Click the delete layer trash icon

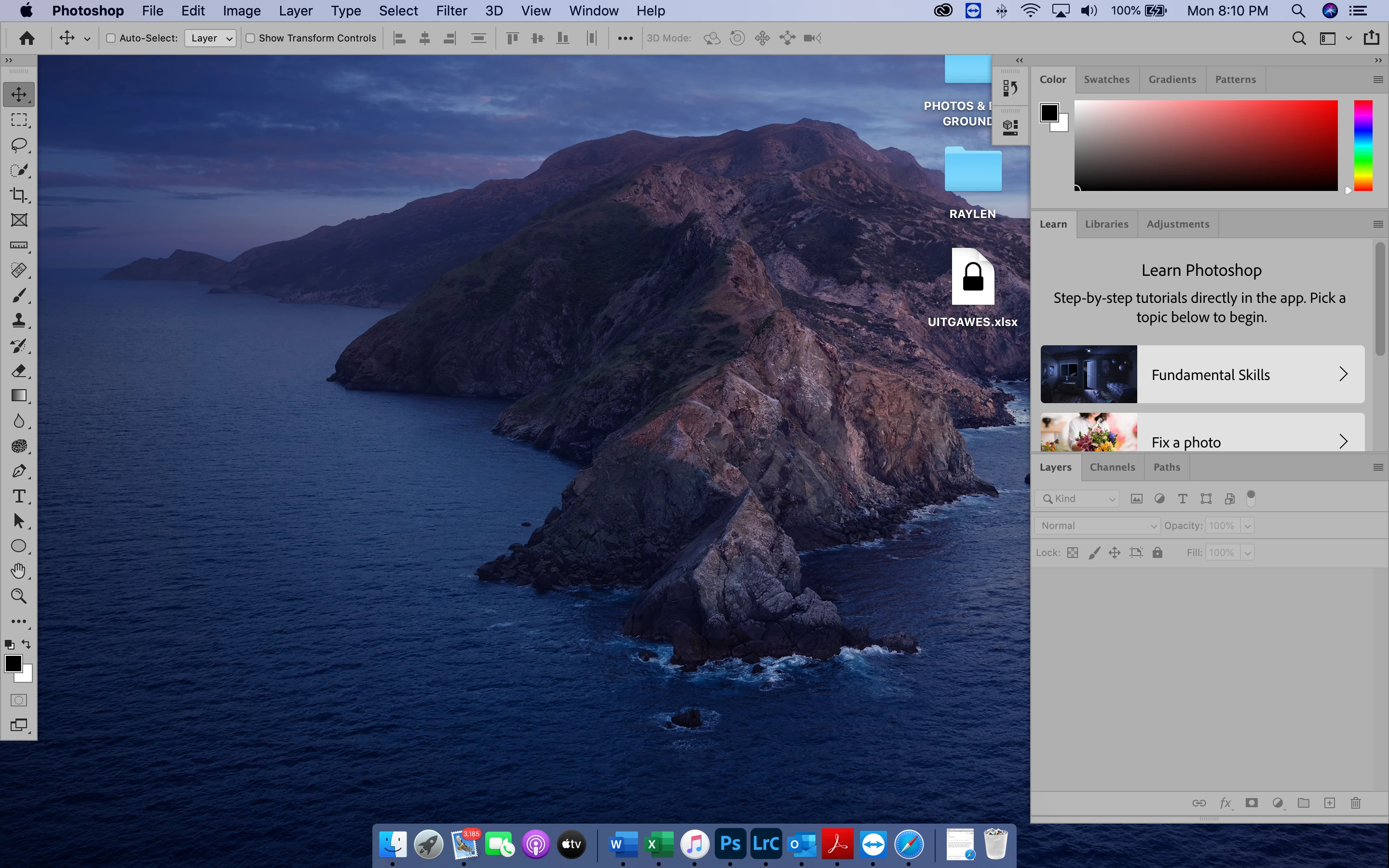tap(1356, 803)
